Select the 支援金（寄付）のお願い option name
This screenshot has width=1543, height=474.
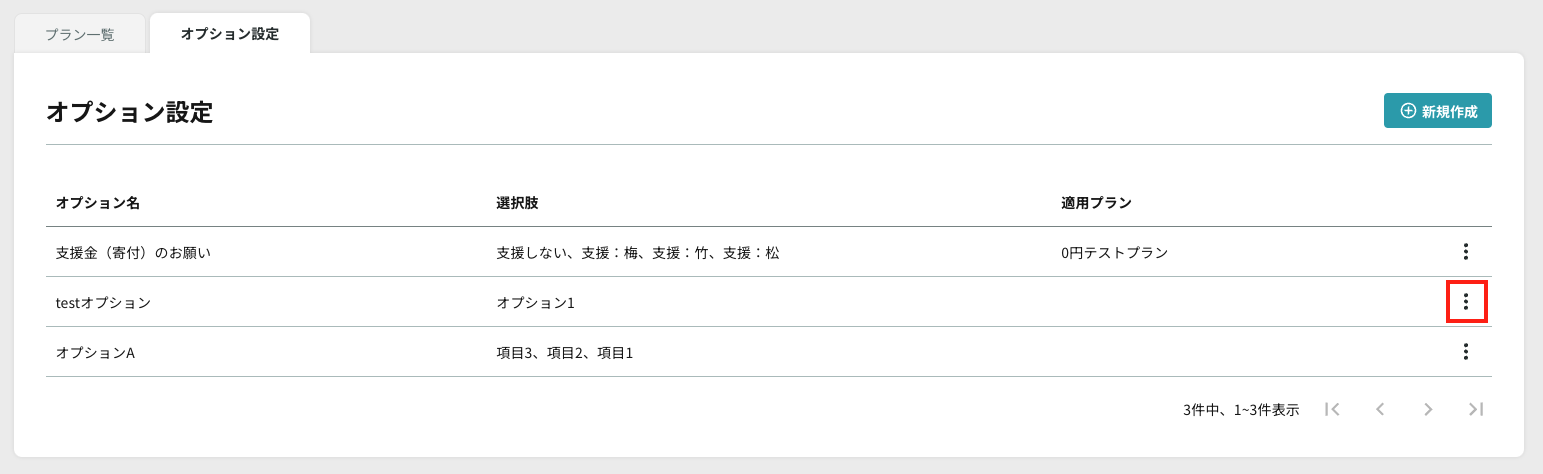pyautogui.click(x=133, y=253)
